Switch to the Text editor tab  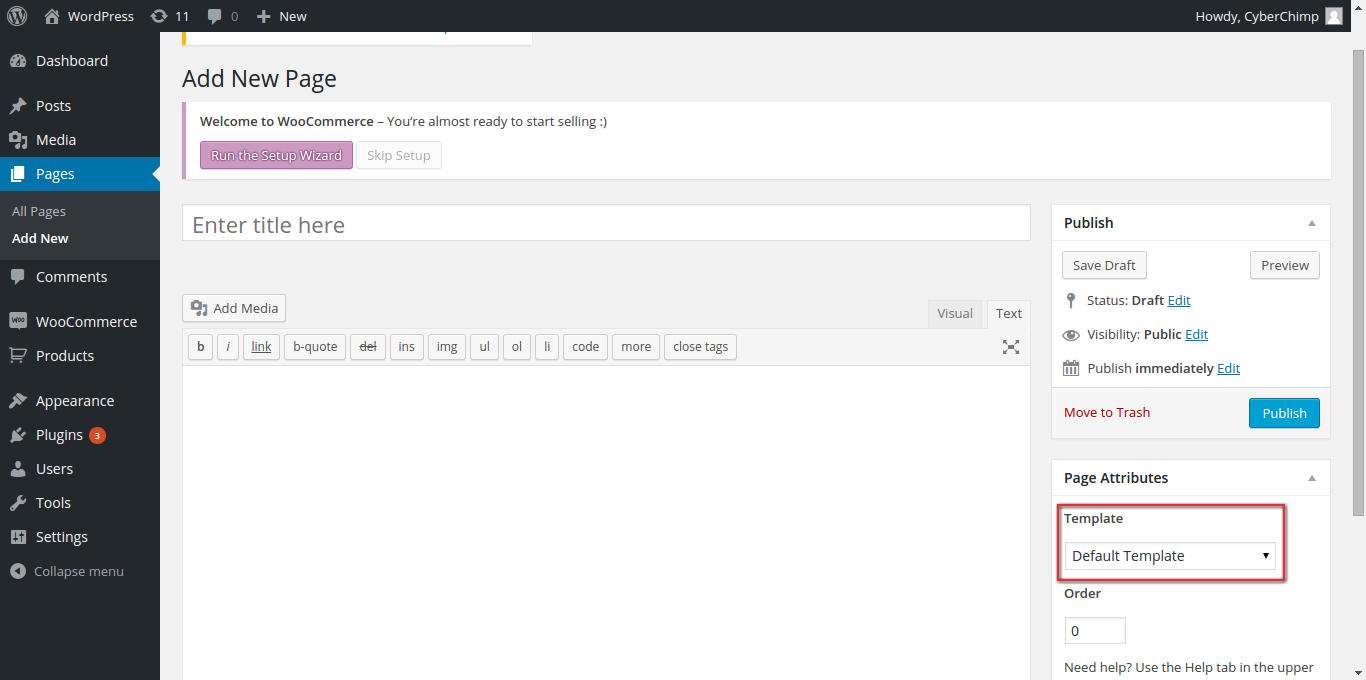(1009, 314)
